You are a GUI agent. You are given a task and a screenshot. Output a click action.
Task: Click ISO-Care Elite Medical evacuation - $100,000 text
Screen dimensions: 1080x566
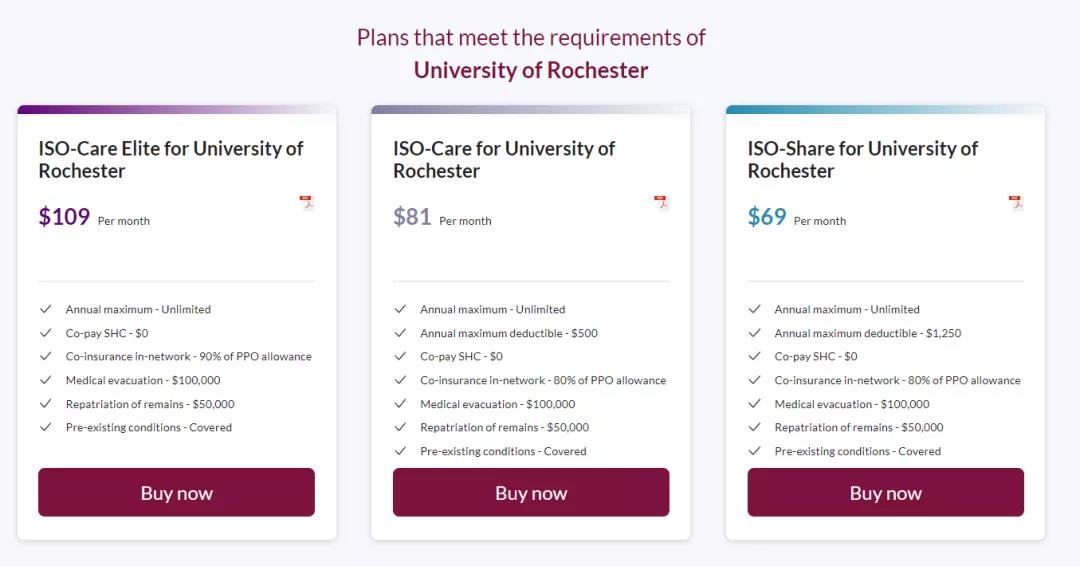(143, 380)
